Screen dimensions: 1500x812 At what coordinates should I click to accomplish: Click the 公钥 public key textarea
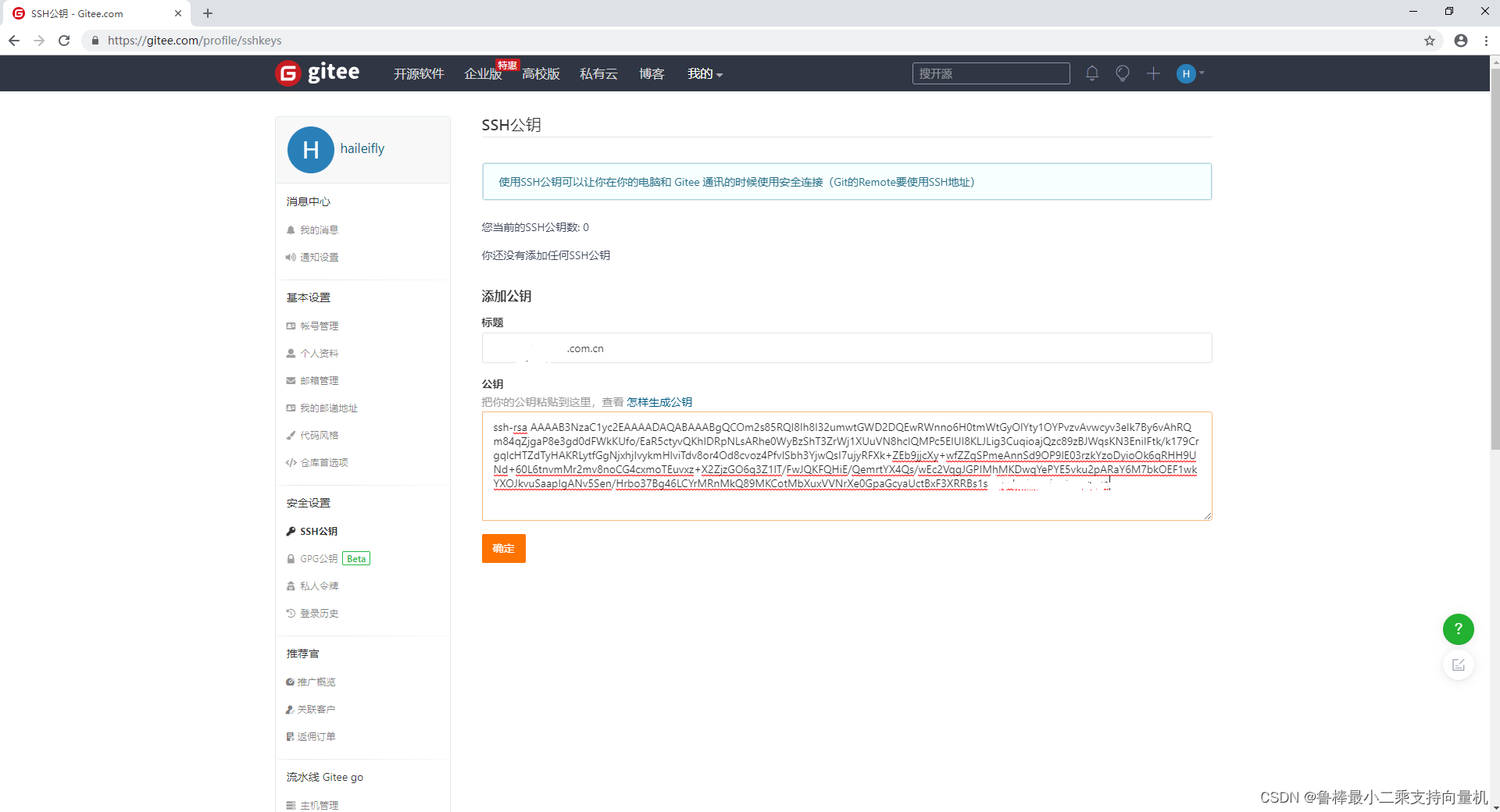click(x=847, y=466)
